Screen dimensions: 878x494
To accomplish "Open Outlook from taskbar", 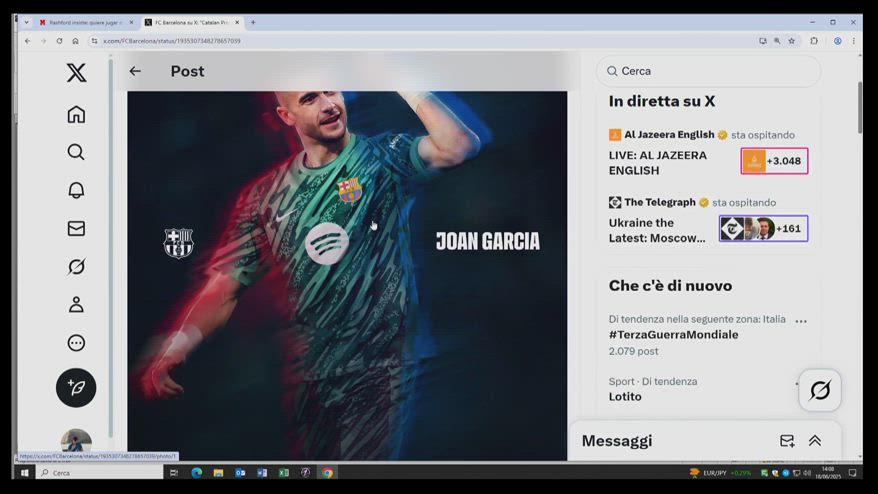I will tap(240, 473).
